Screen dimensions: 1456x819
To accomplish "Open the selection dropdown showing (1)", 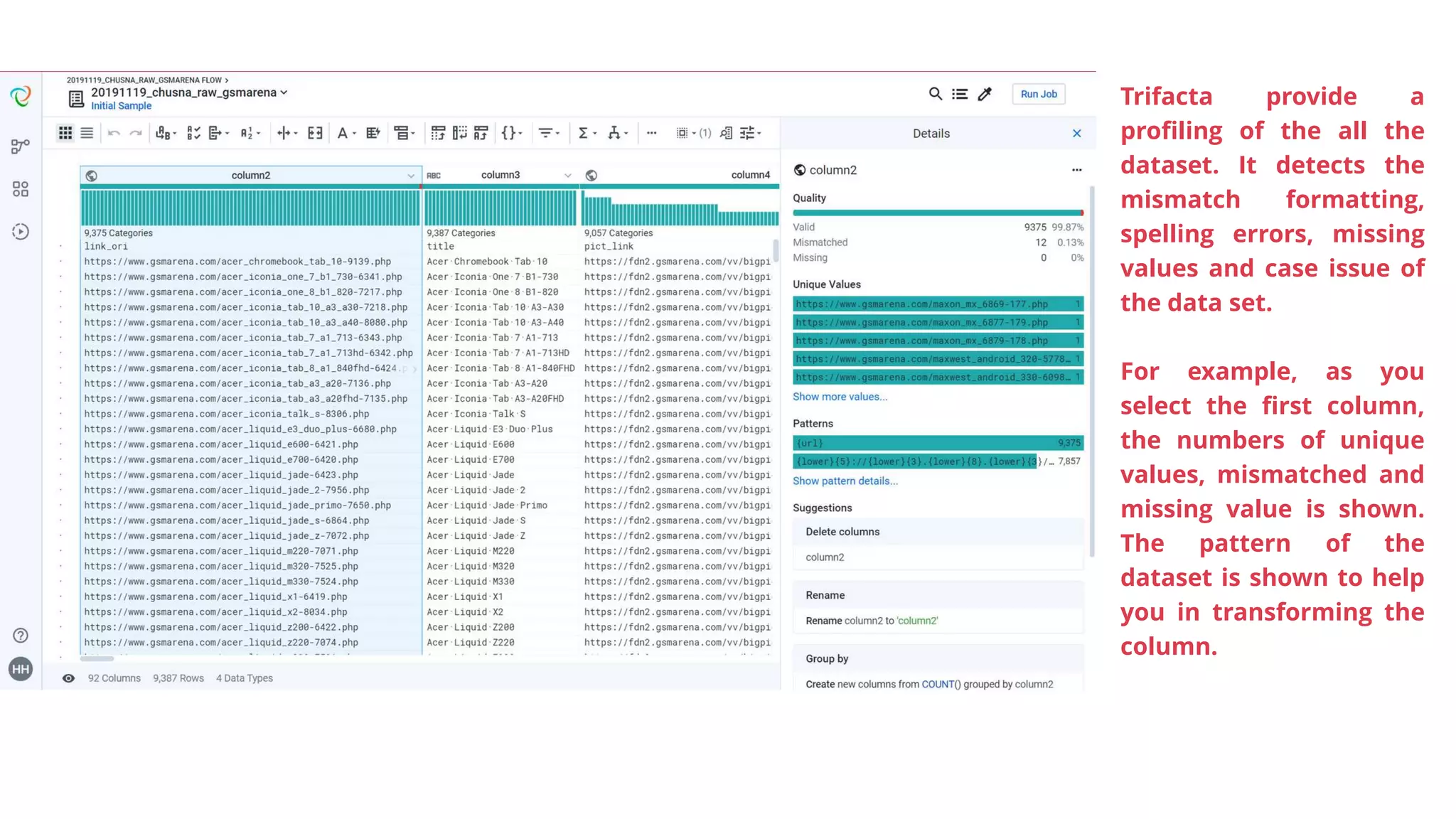I will click(693, 133).
